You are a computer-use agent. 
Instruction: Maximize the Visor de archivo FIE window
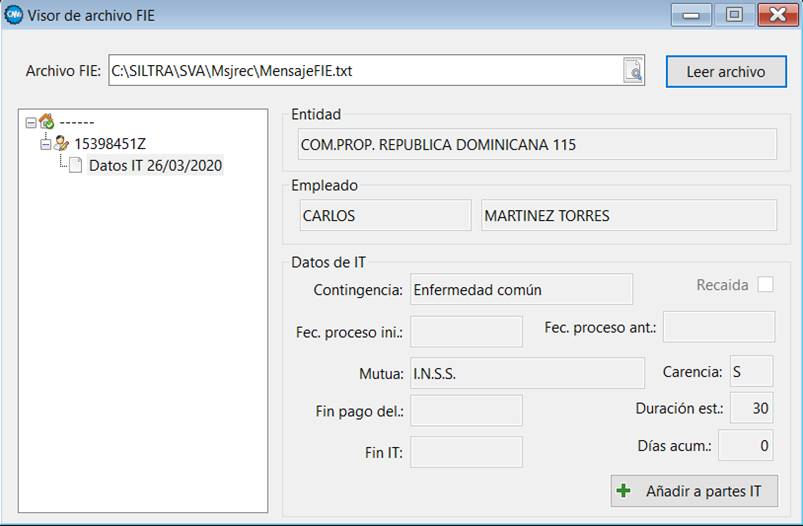[734, 15]
